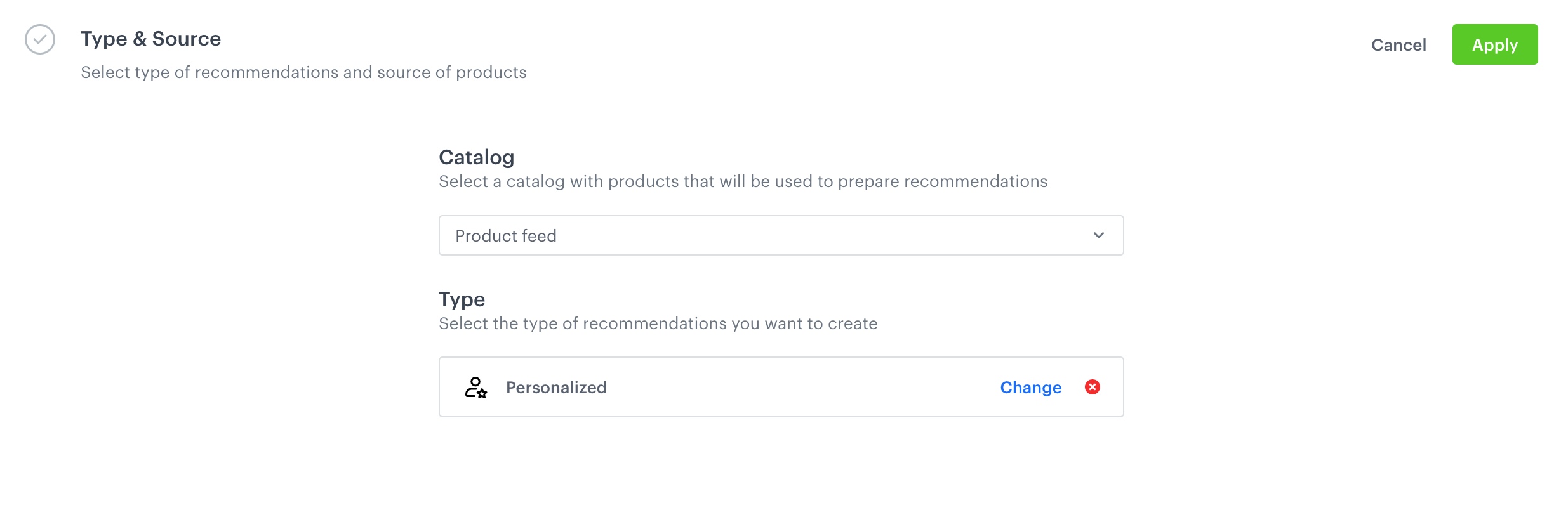Viewport: 1568px width, 515px height.
Task: Click the Type & Source completion checkmark icon
Action: point(39,41)
